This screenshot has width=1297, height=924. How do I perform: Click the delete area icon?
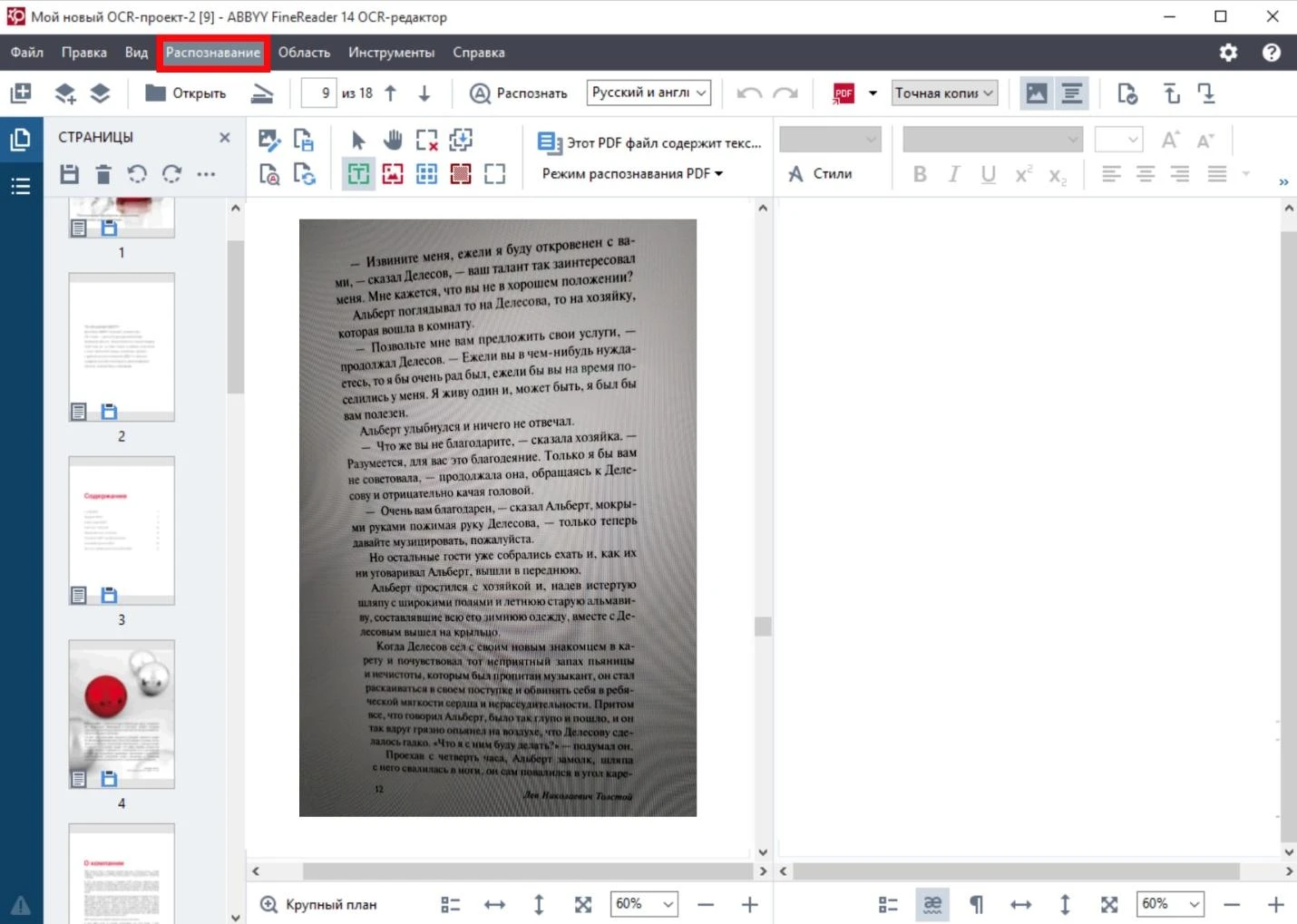(426, 140)
